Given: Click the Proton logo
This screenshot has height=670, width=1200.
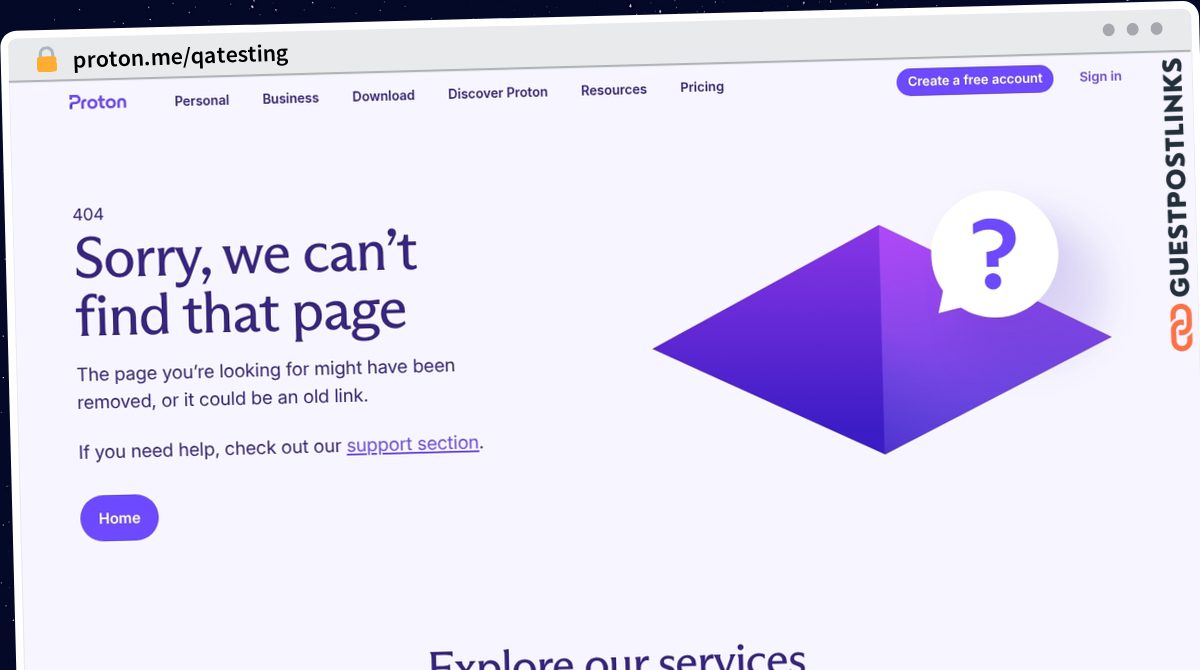Looking at the screenshot, I should 98,102.
